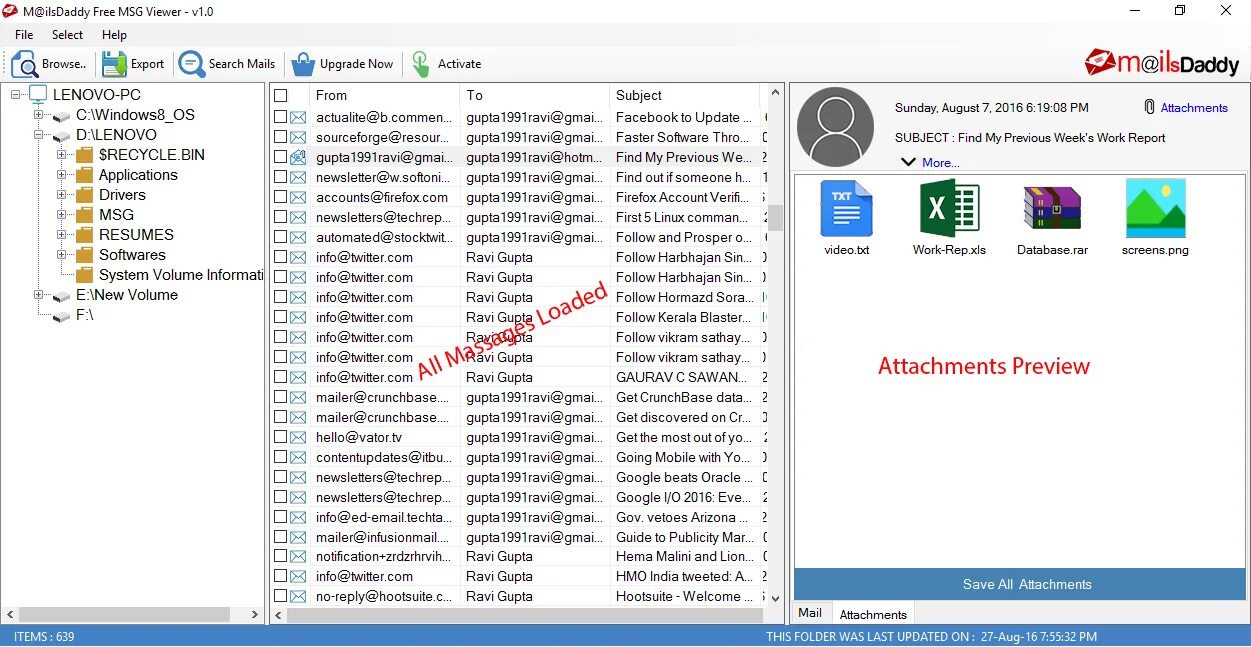Check the sourceforge@resour message checkbox
Image resolution: width=1251 pixels, height=647 pixels.
click(281, 137)
